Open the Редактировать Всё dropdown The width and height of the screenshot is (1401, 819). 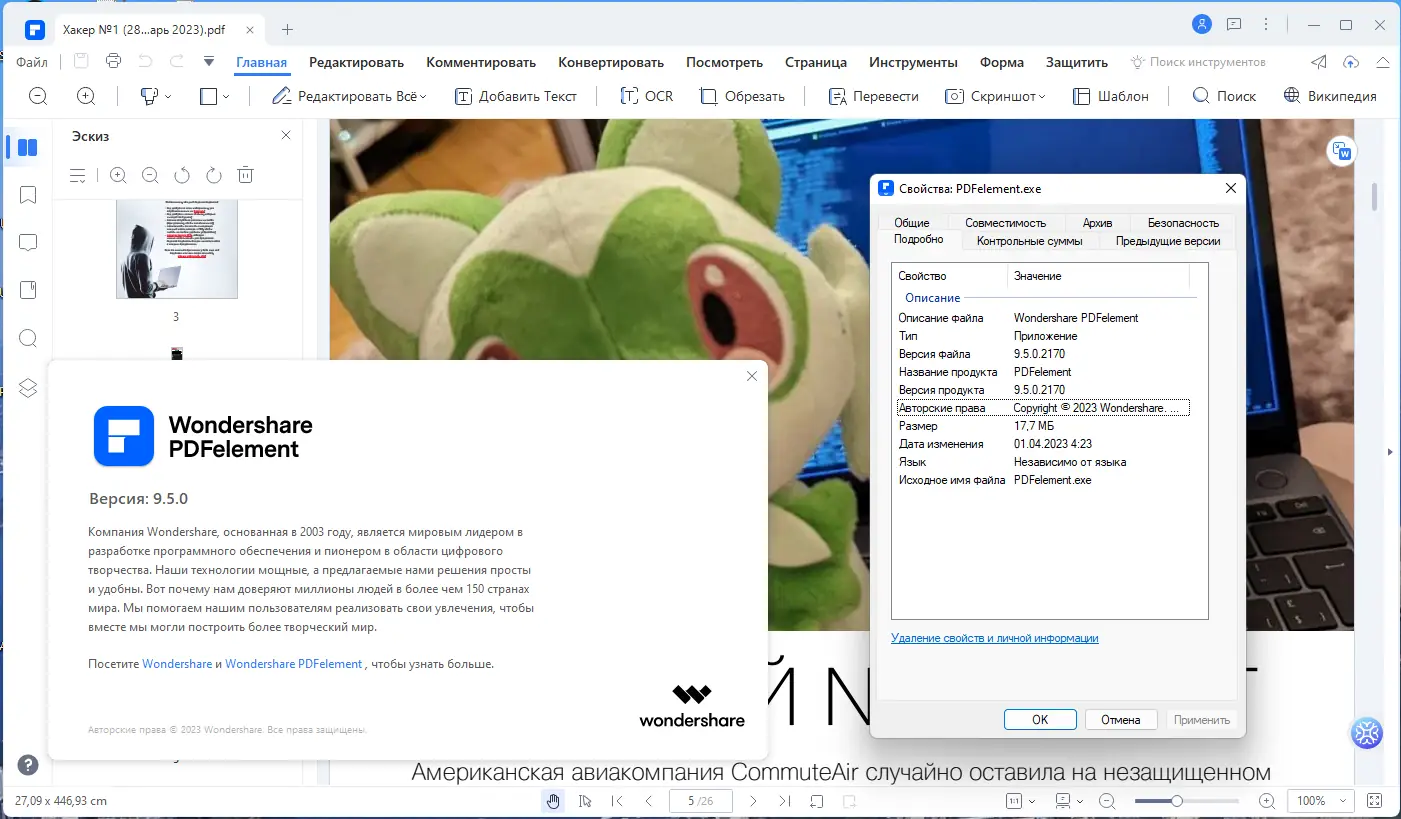pyautogui.click(x=420, y=96)
